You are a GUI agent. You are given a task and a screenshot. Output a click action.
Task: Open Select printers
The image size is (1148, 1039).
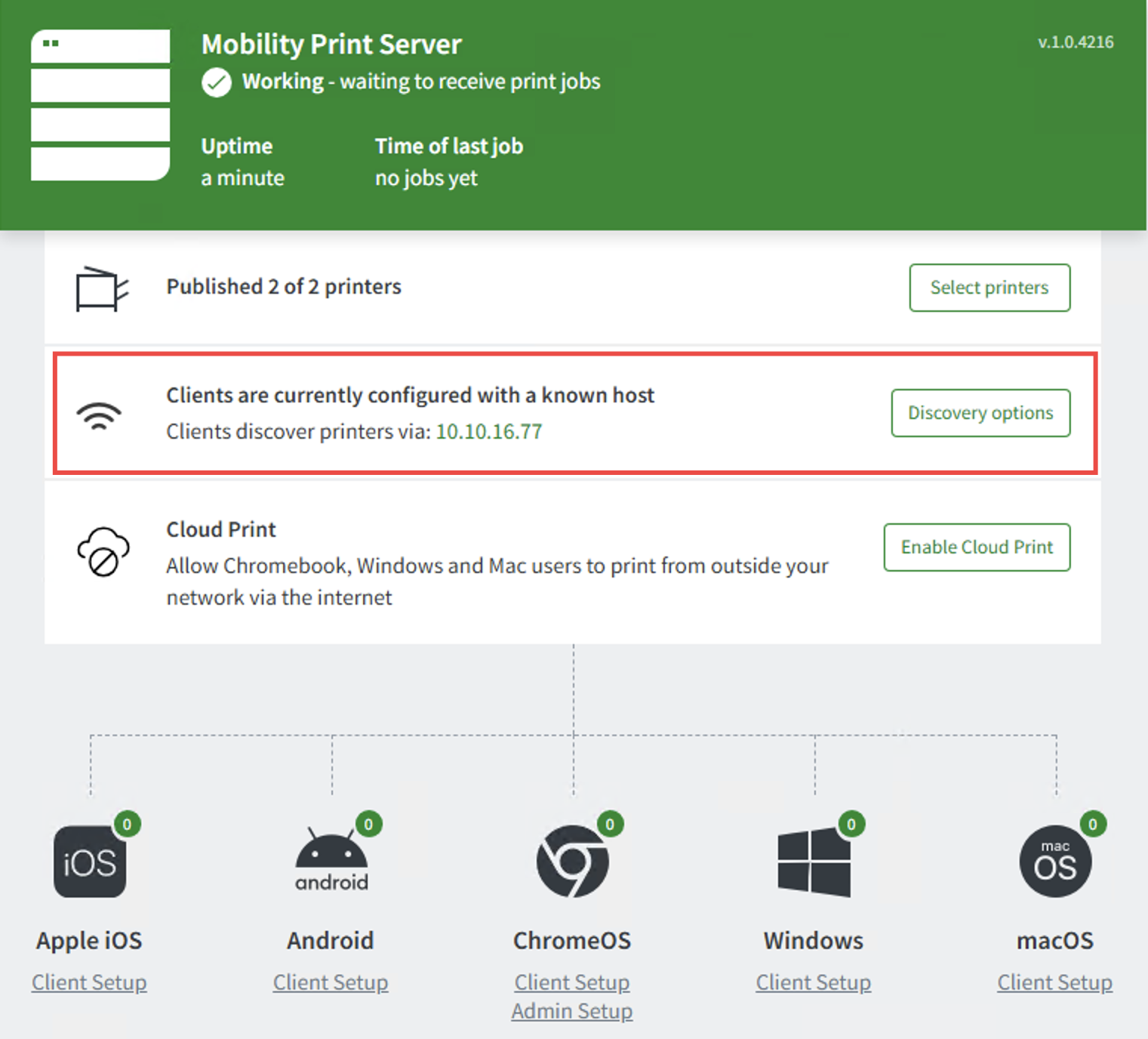point(989,288)
